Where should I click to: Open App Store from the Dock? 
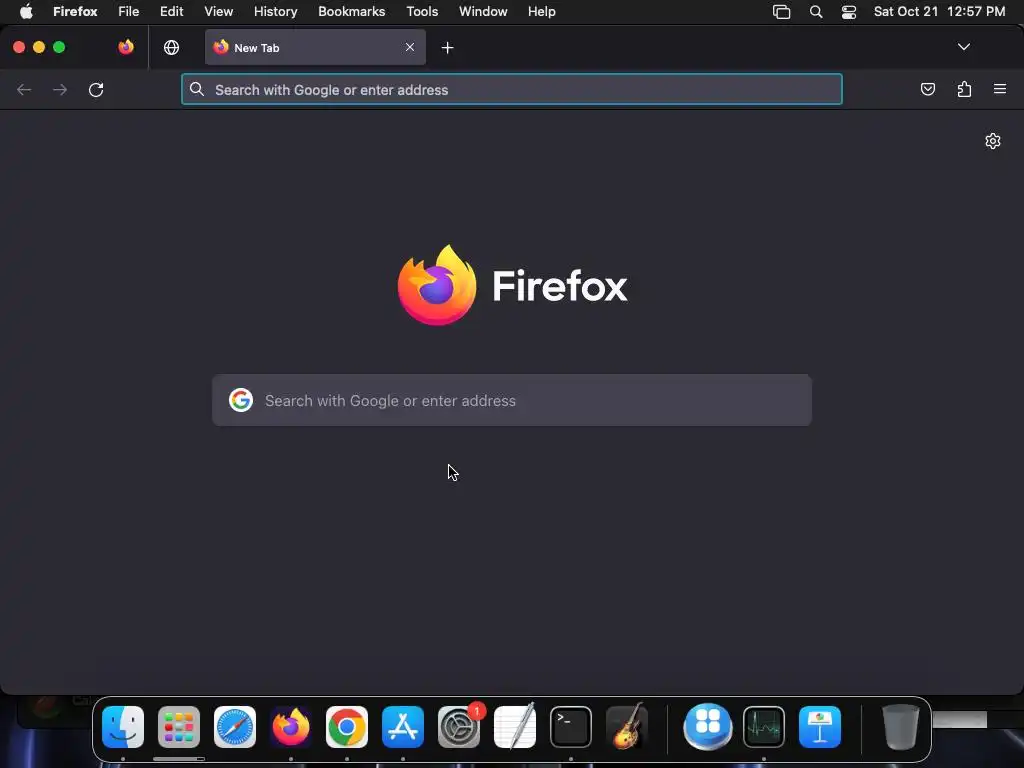(x=403, y=727)
